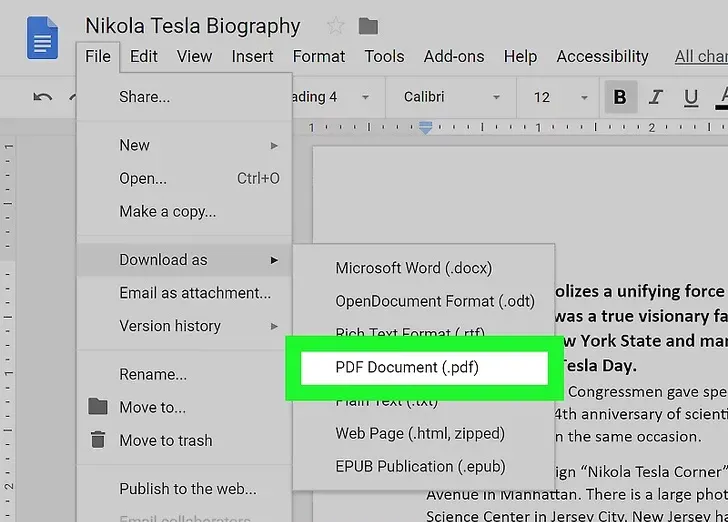Open the Tools menu
This screenshot has width=728, height=522.
384,57
